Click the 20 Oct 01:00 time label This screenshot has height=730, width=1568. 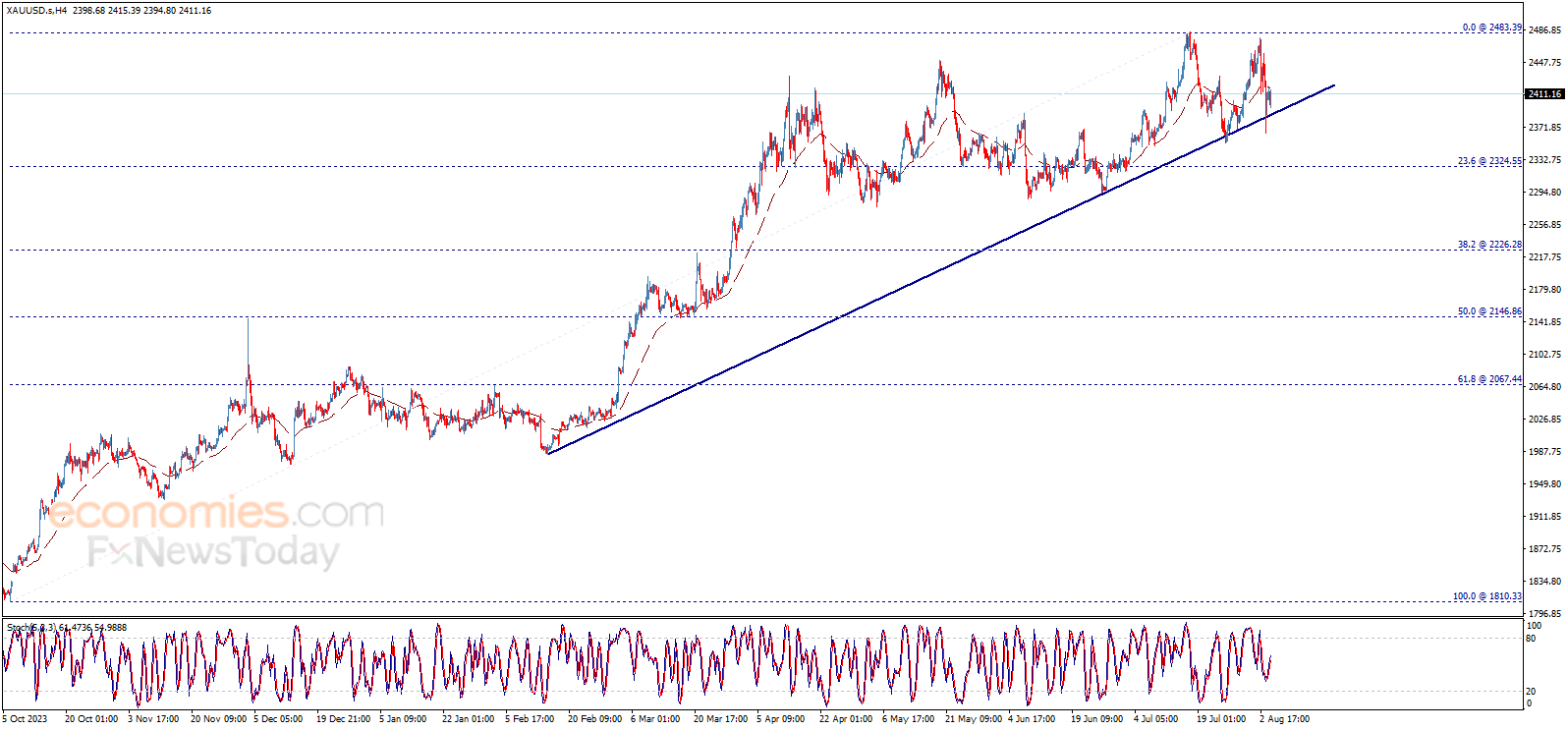click(x=91, y=719)
